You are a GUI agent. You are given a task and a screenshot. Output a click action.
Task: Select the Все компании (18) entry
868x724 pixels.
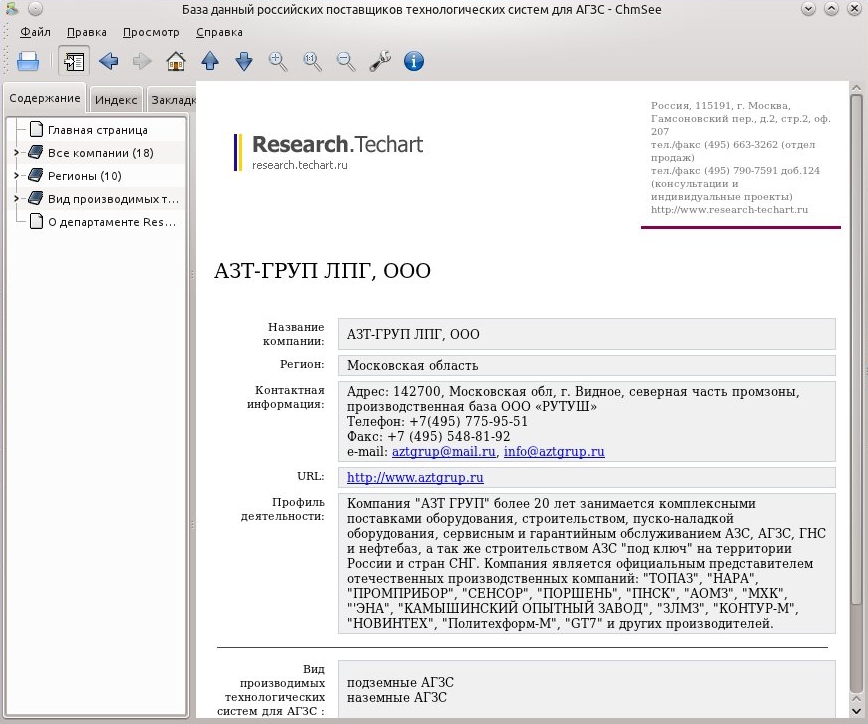100,153
